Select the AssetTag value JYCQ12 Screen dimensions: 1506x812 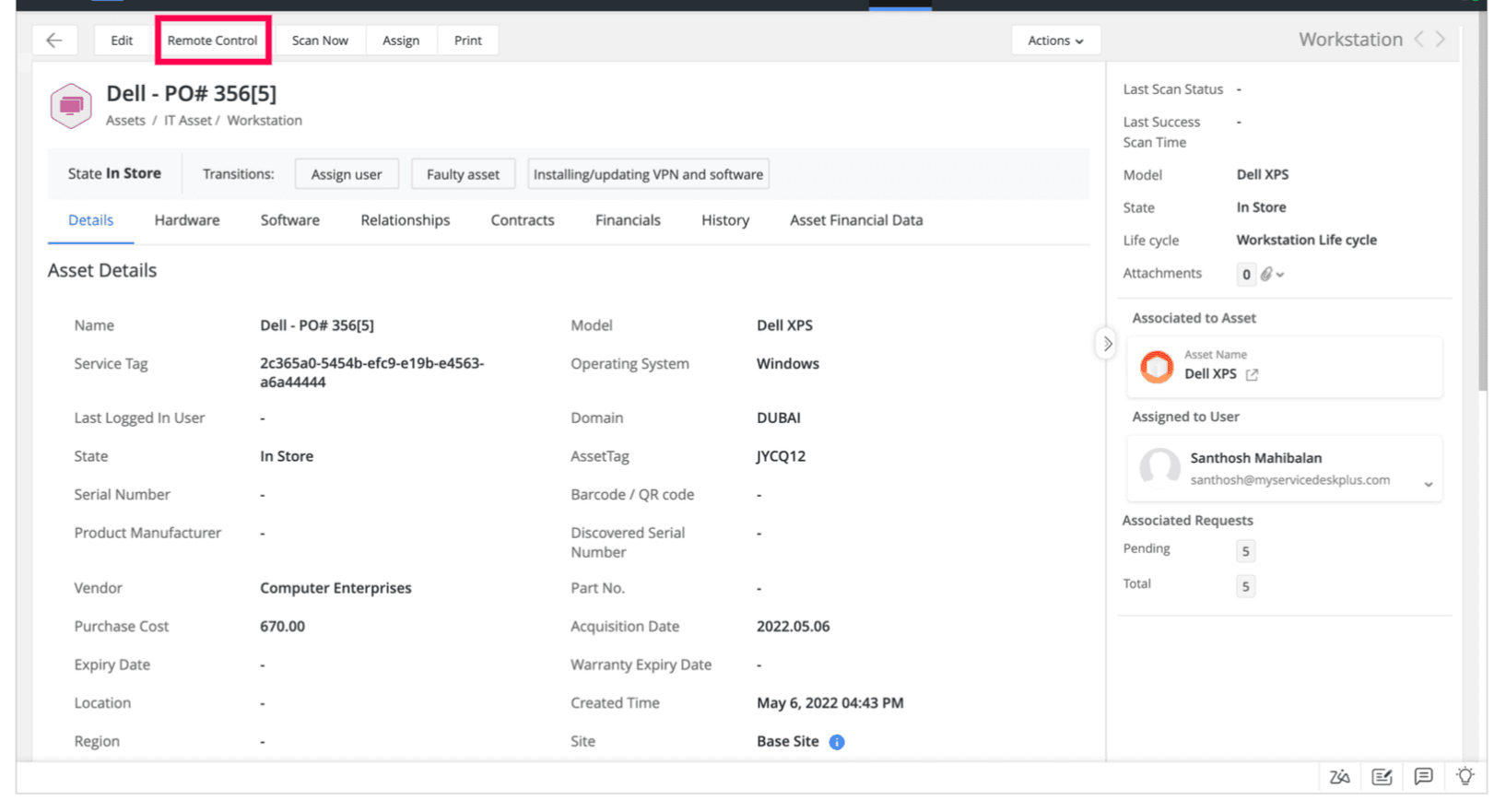click(x=781, y=456)
